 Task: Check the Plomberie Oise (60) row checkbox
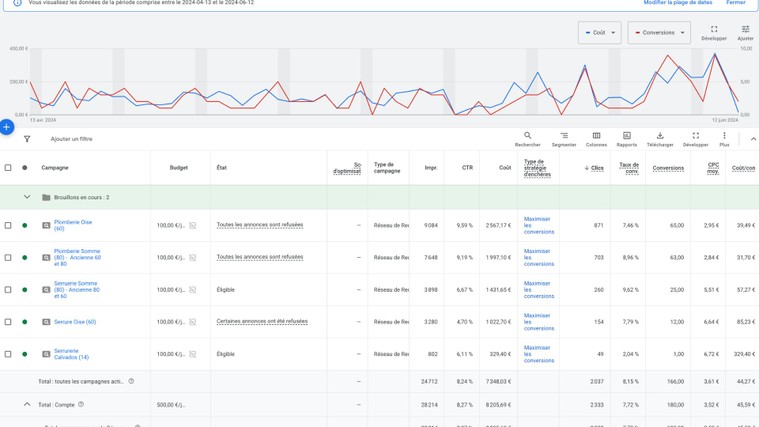[8, 226]
